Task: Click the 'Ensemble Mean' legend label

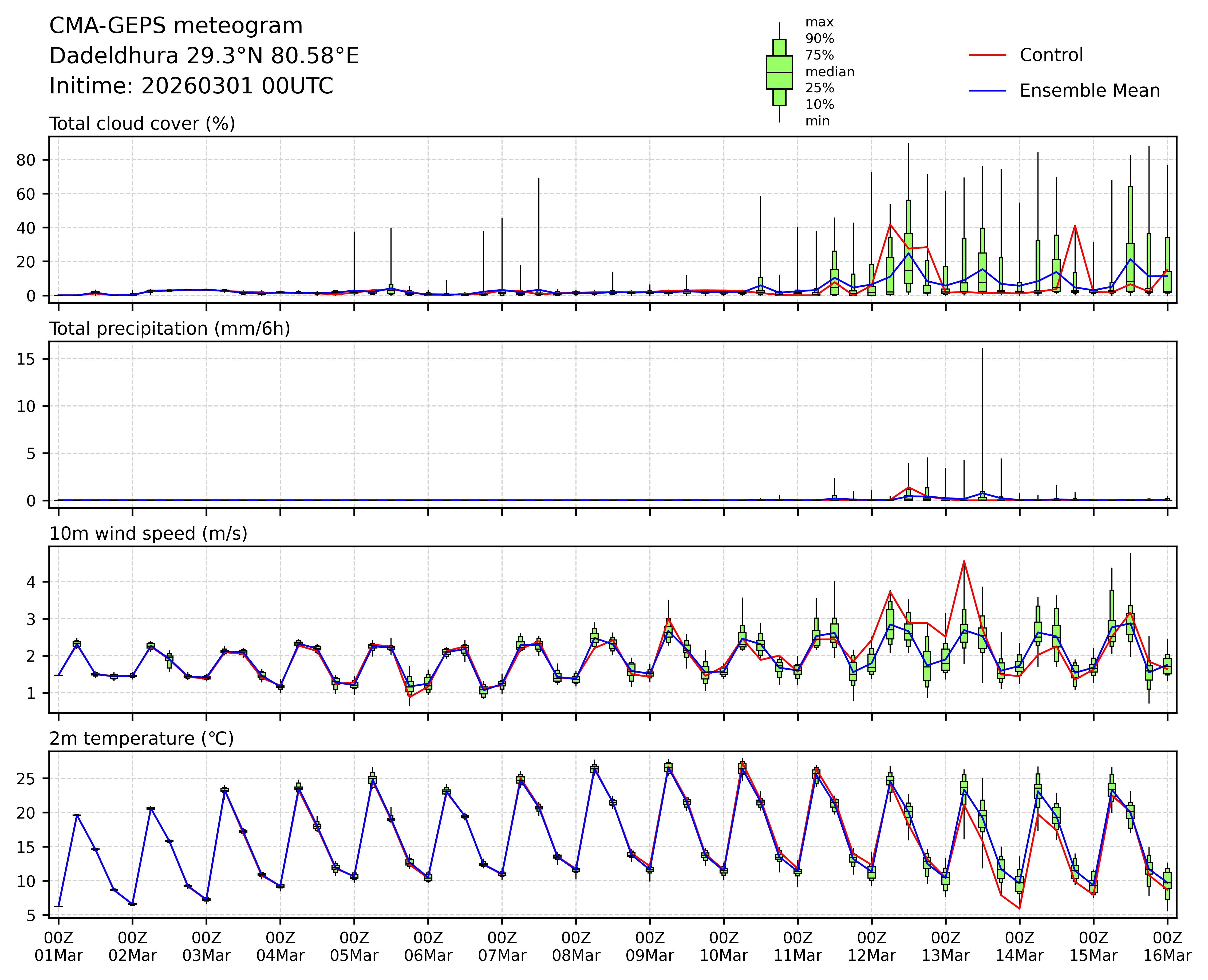Action: tap(1089, 90)
